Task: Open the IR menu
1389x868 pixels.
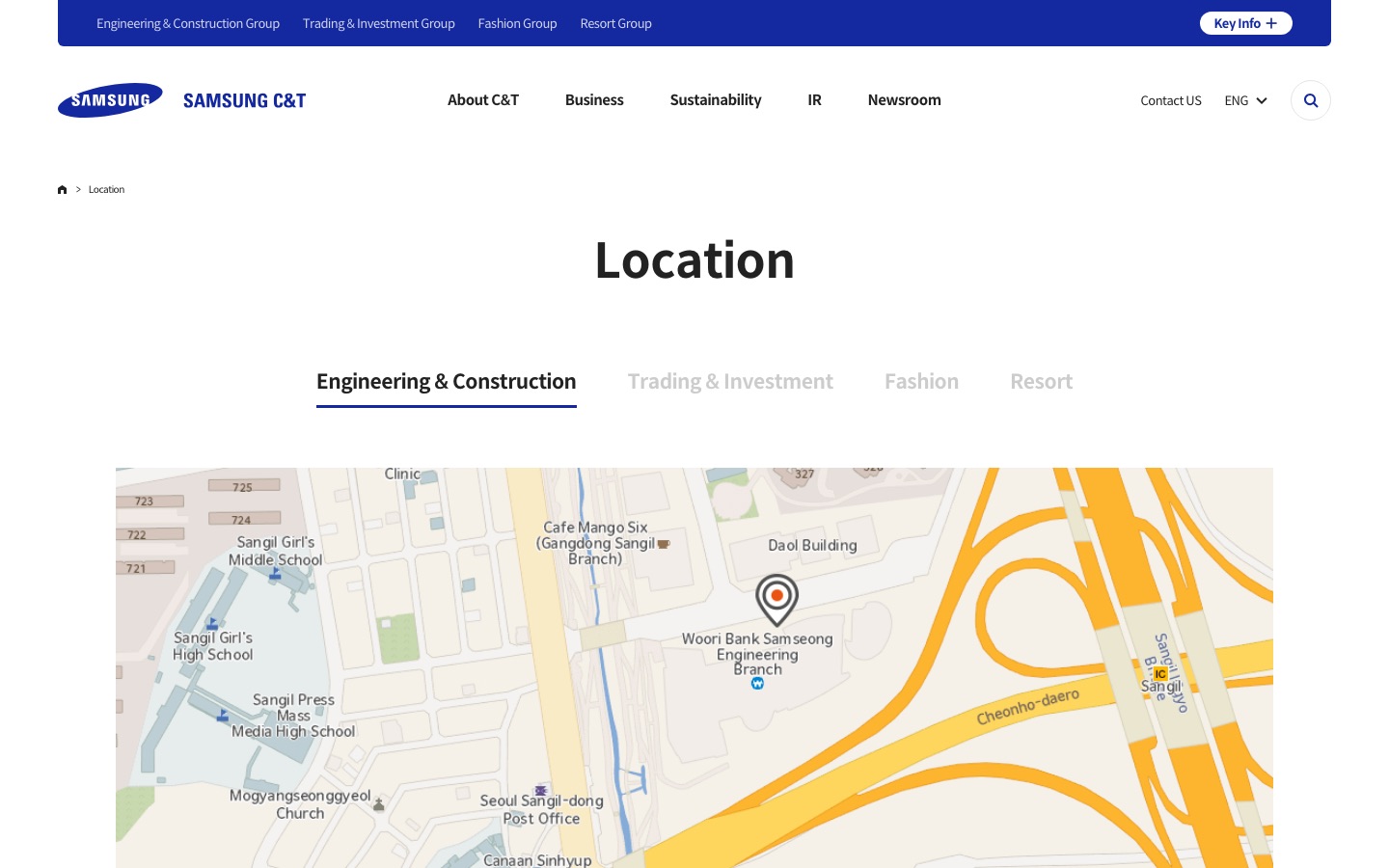Action: (815, 100)
